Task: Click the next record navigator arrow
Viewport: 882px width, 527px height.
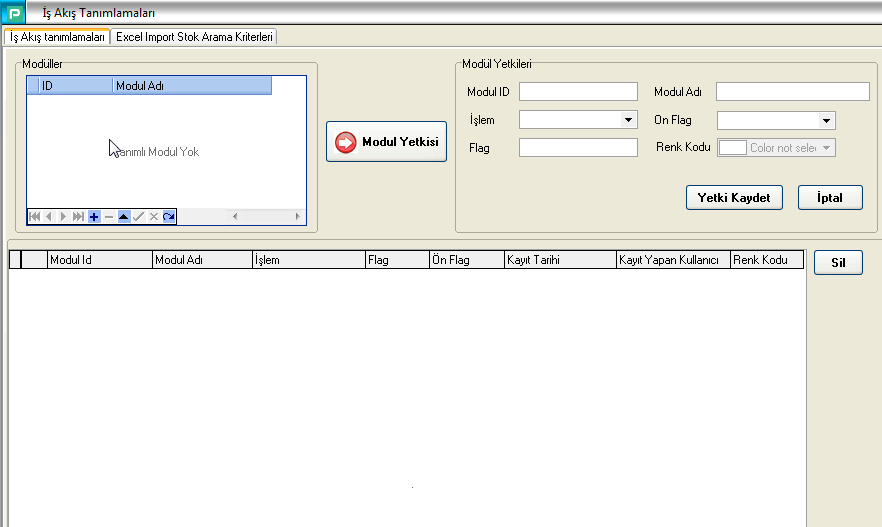Action: coord(64,216)
